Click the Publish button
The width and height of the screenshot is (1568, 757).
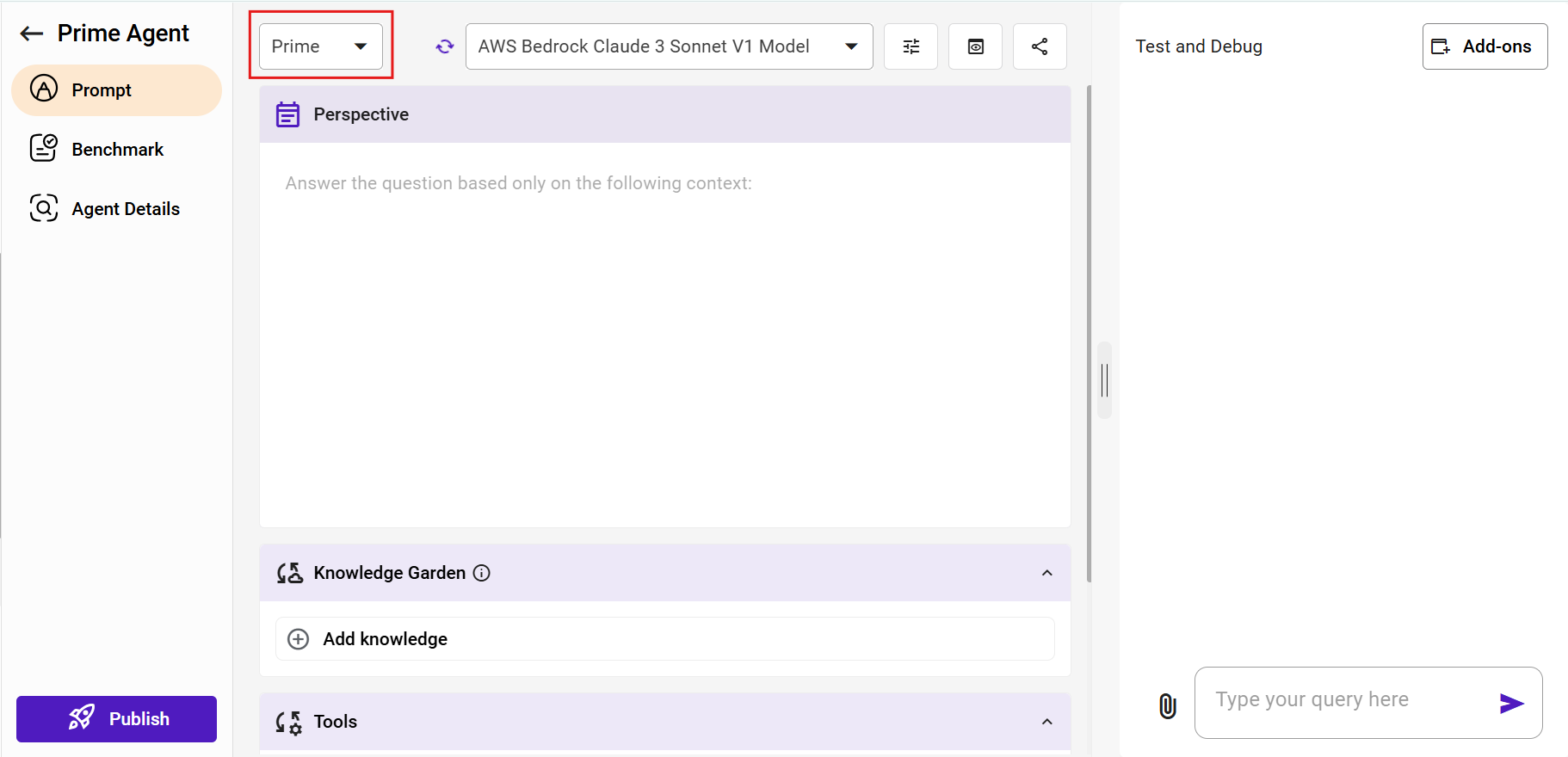[116, 719]
